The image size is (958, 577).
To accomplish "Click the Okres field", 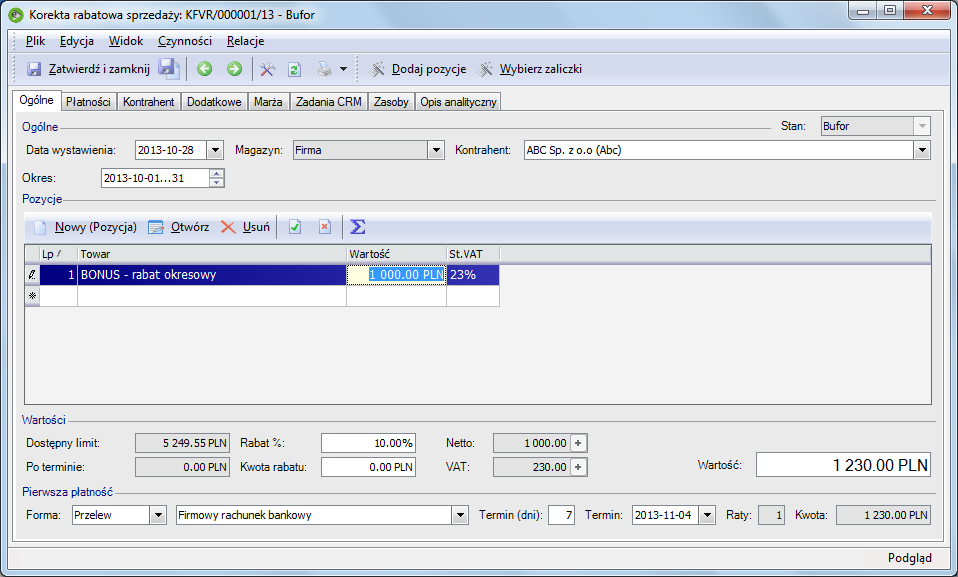I will tap(155, 178).
